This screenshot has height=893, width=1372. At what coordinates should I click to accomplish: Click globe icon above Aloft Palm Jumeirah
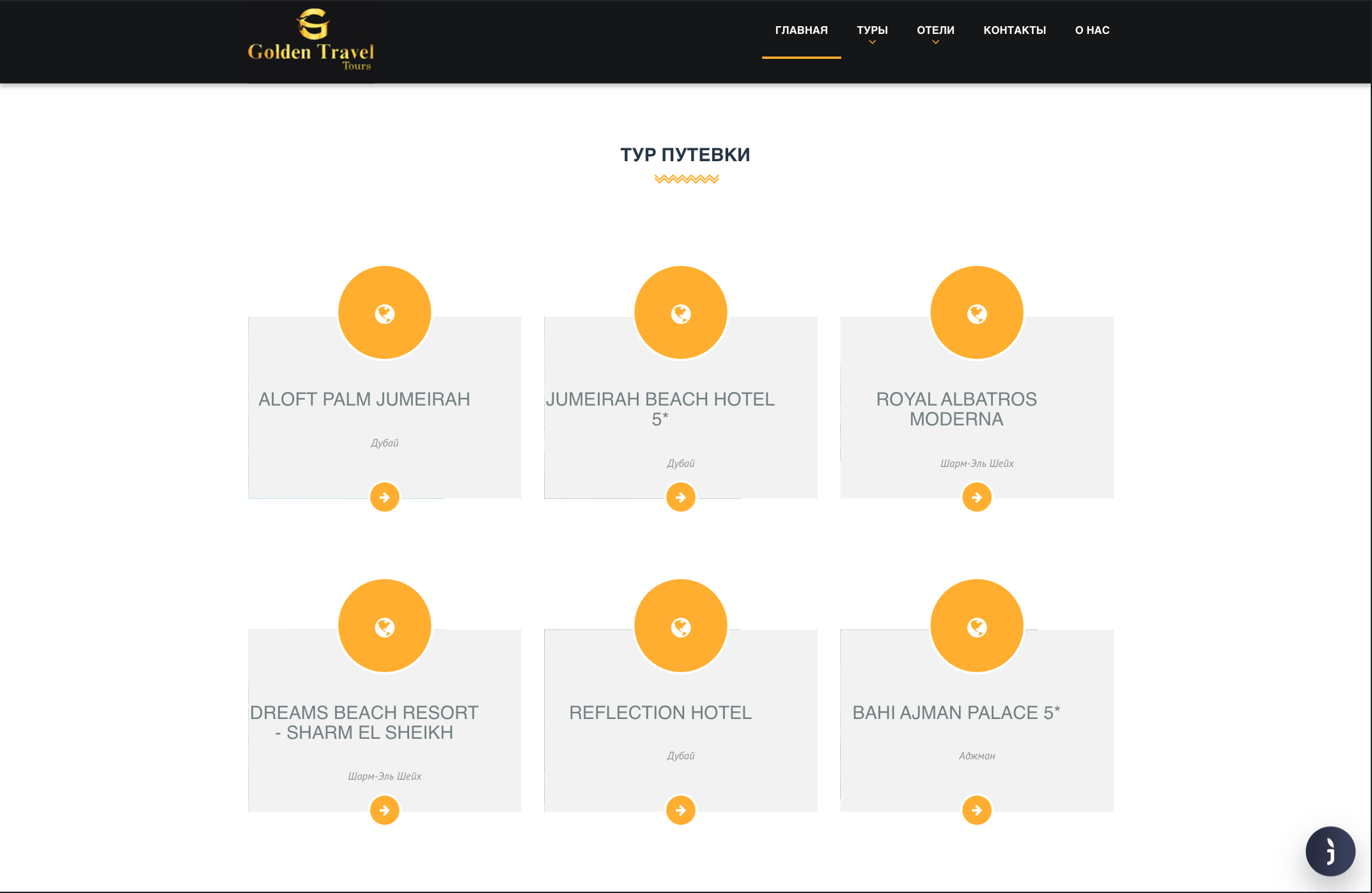point(385,313)
